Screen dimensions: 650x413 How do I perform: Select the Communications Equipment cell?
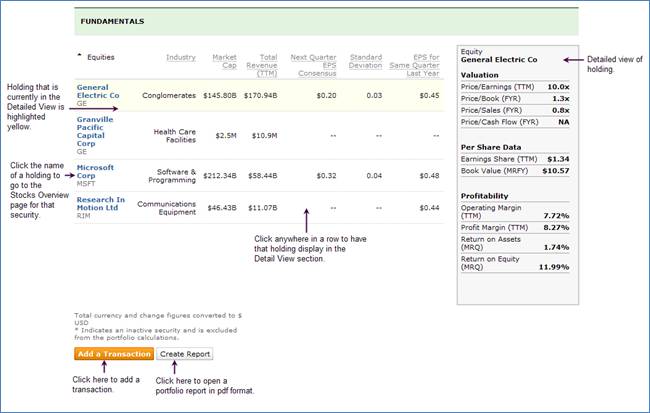tap(167, 208)
